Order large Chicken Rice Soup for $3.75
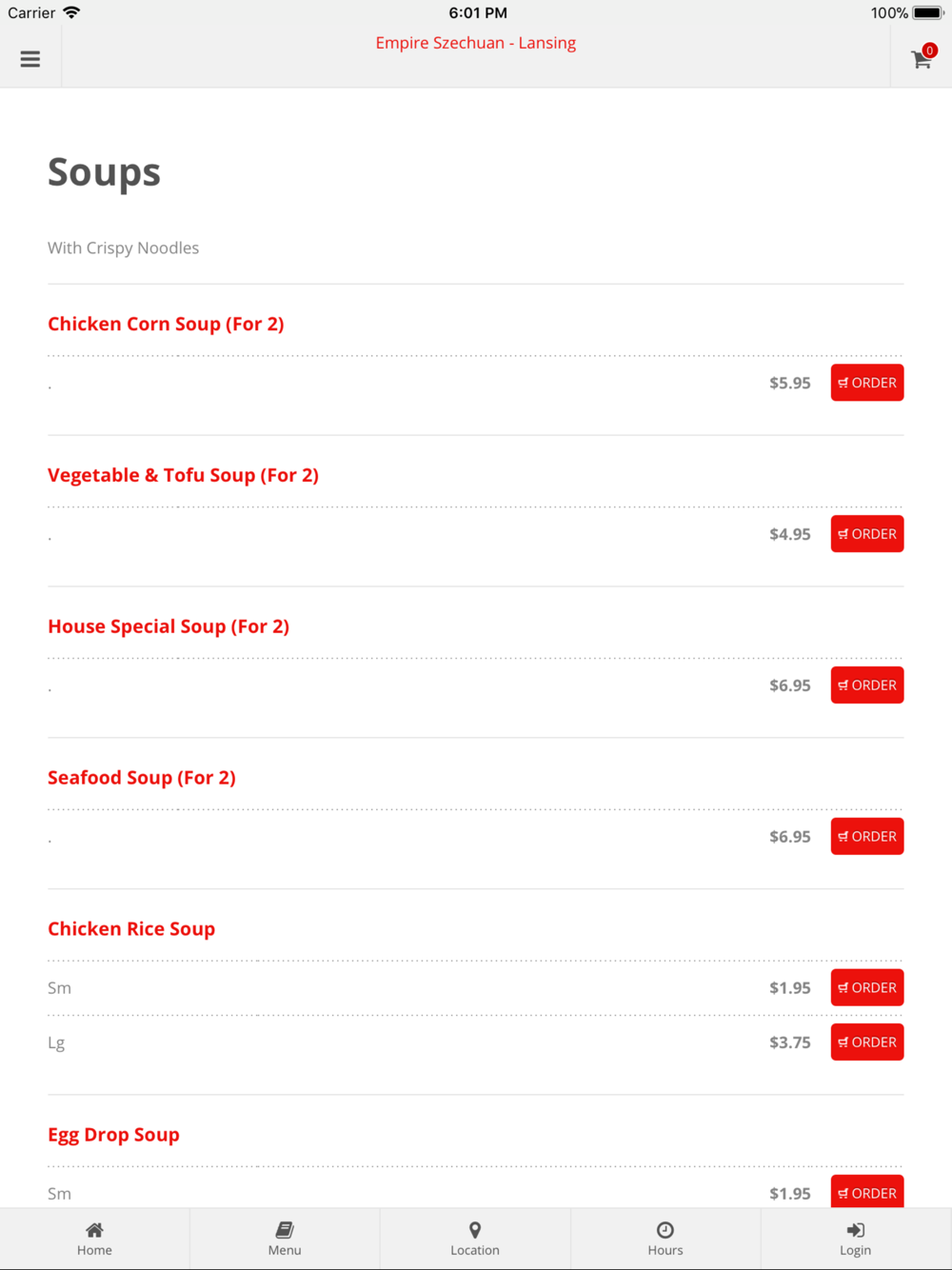 [867, 1042]
